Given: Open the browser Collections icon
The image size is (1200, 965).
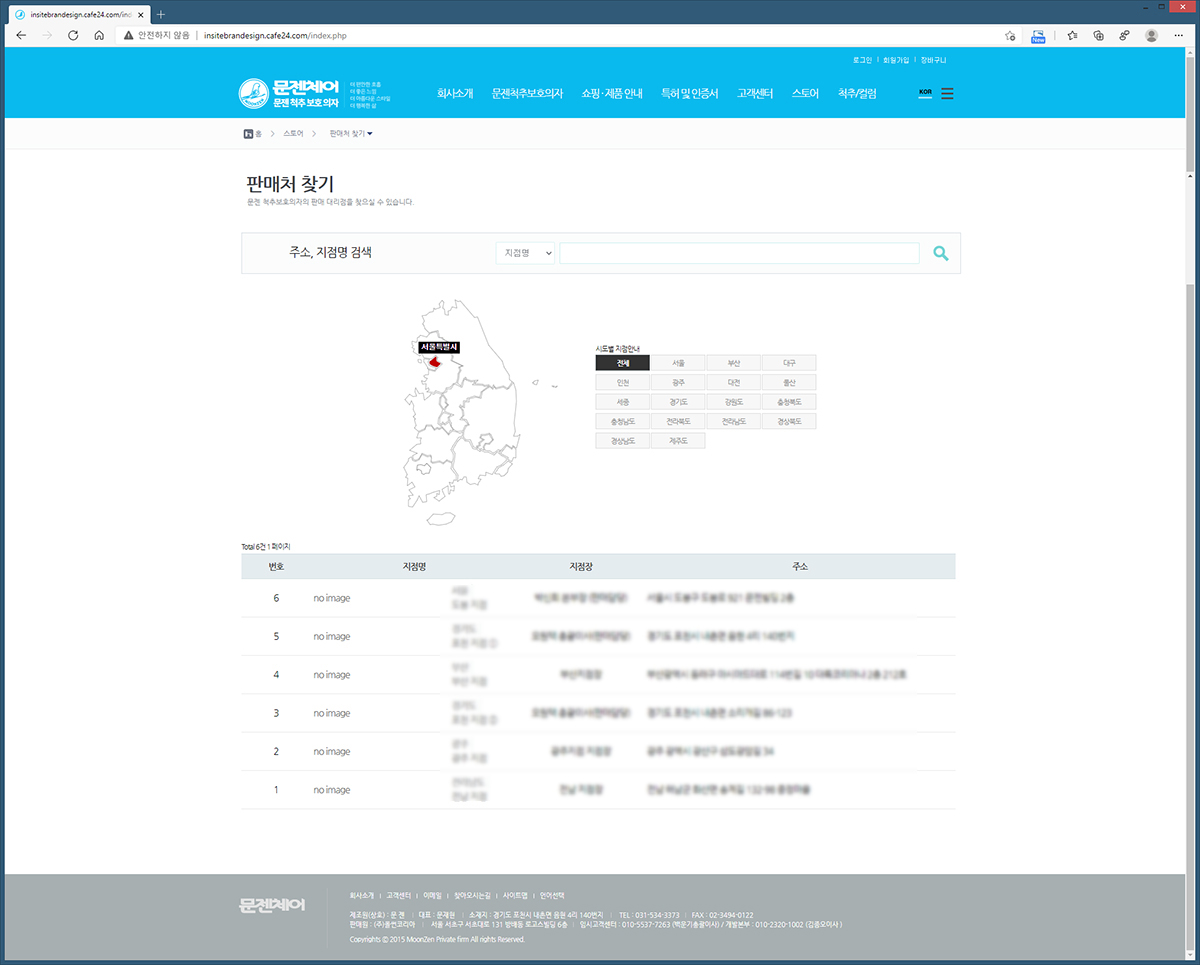Looking at the screenshot, I should (x=1098, y=35).
